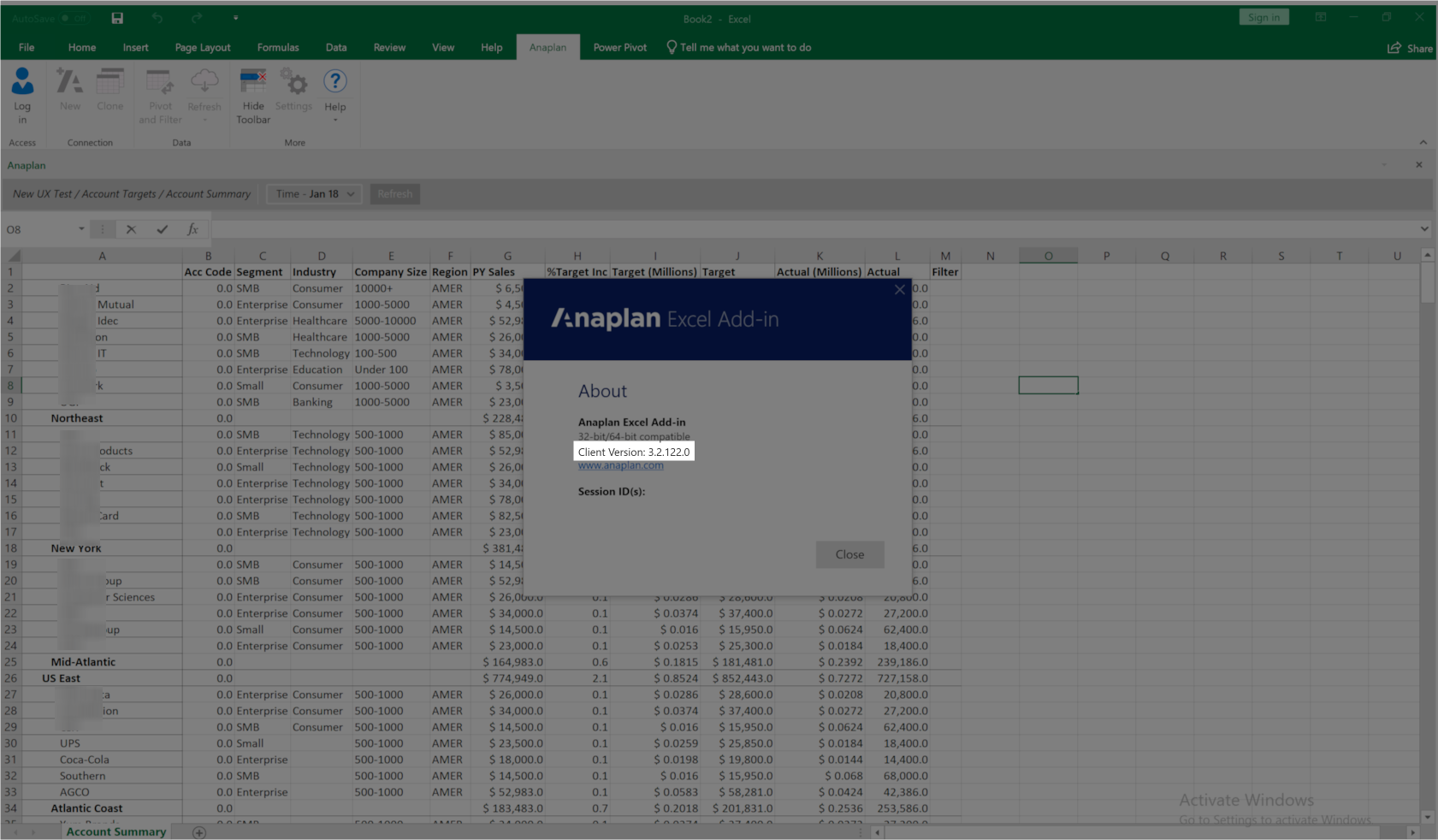1438x840 pixels.
Task: Click Hide Toolbar icon
Action: click(253, 82)
